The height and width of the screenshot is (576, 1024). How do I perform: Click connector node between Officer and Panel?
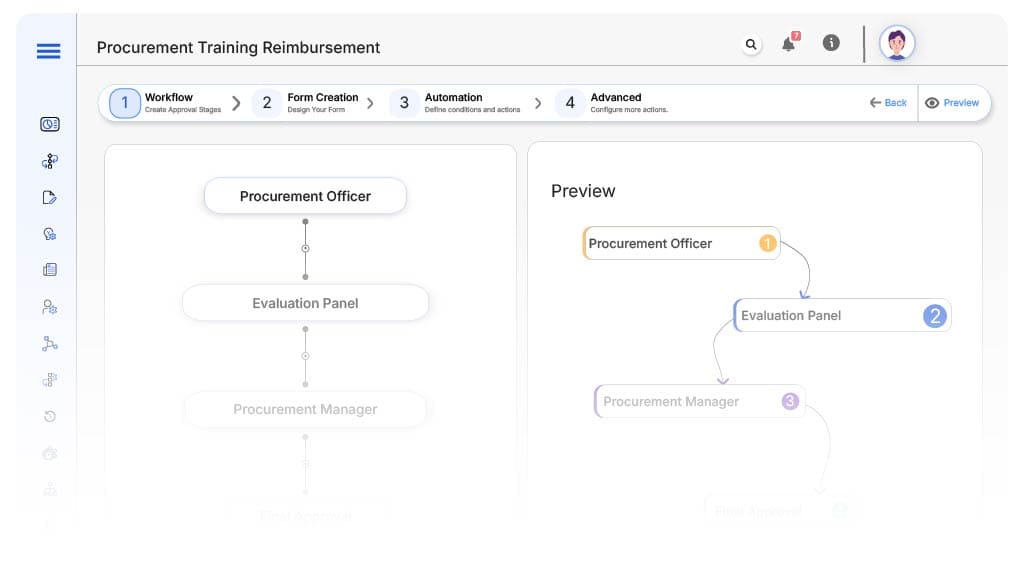click(x=305, y=248)
